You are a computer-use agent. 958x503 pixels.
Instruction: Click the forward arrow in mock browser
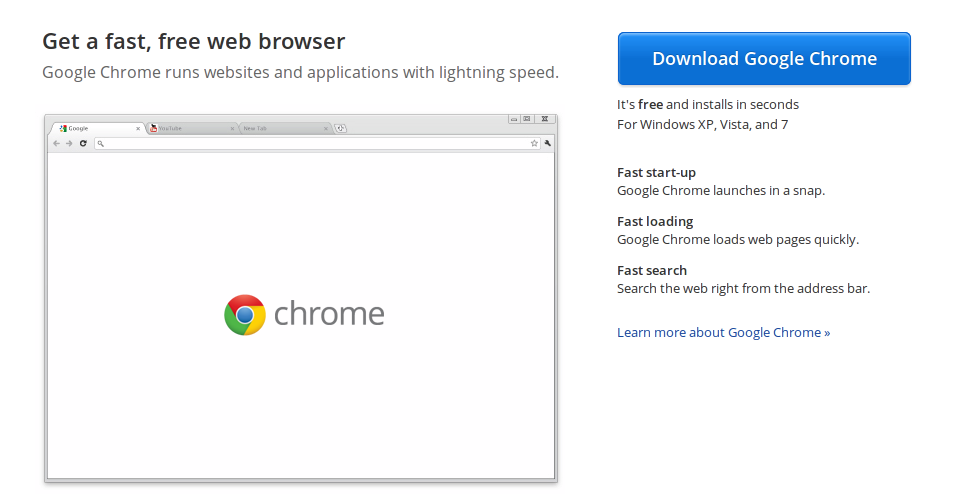click(x=69, y=143)
